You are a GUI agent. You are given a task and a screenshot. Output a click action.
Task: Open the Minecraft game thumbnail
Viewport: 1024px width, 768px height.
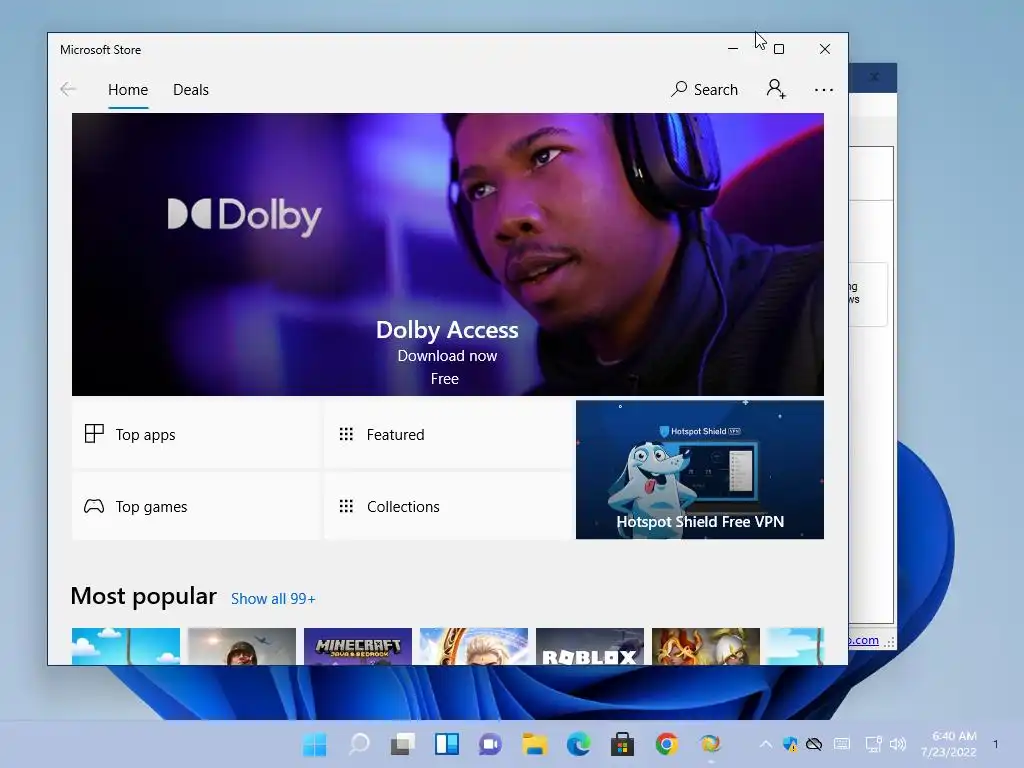[x=358, y=647]
